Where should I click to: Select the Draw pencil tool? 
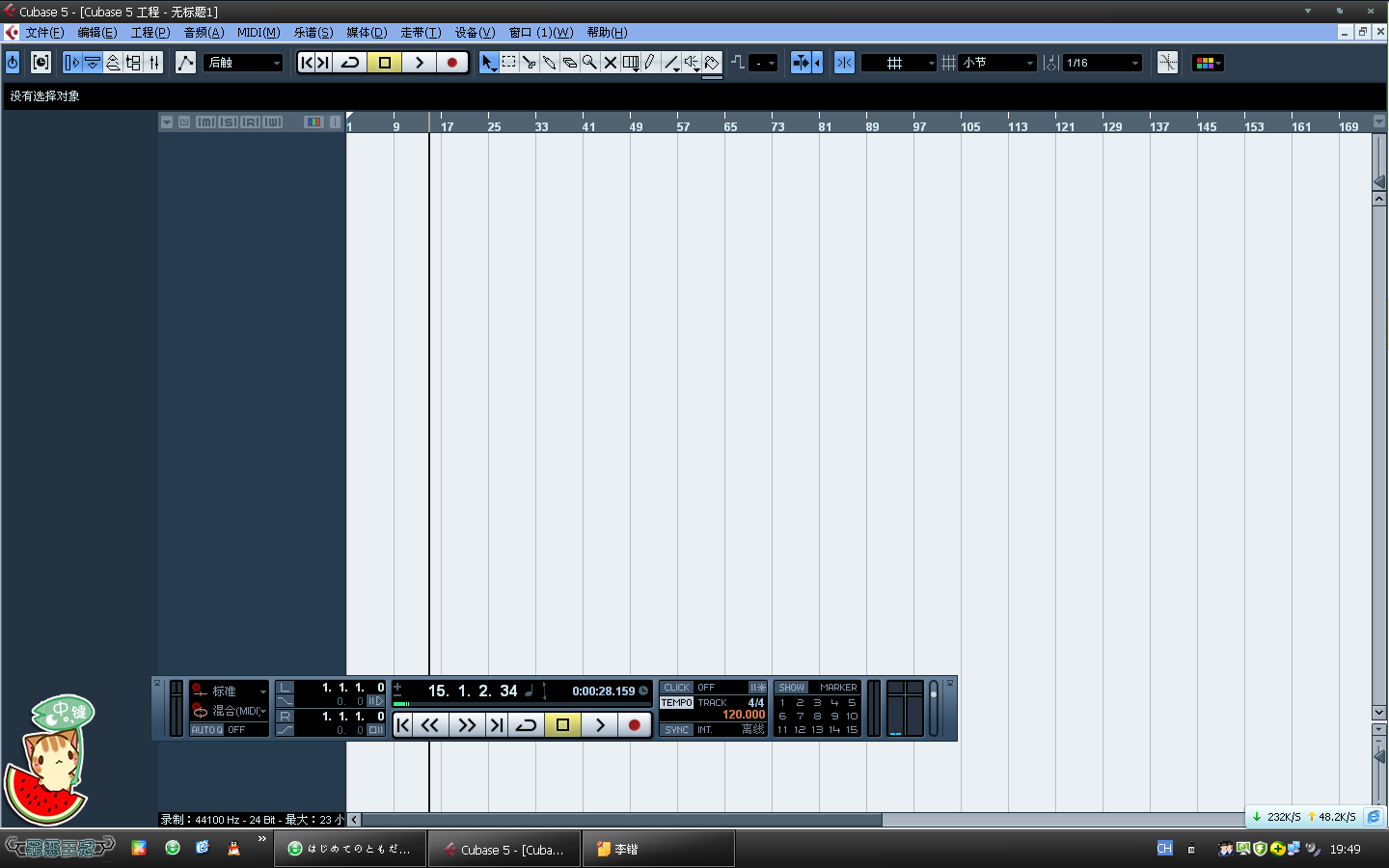pyautogui.click(x=650, y=63)
